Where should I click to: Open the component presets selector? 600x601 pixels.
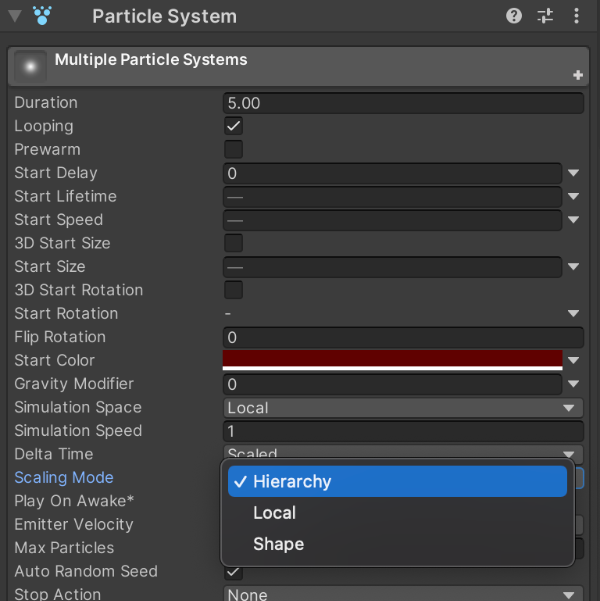(x=545, y=16)
